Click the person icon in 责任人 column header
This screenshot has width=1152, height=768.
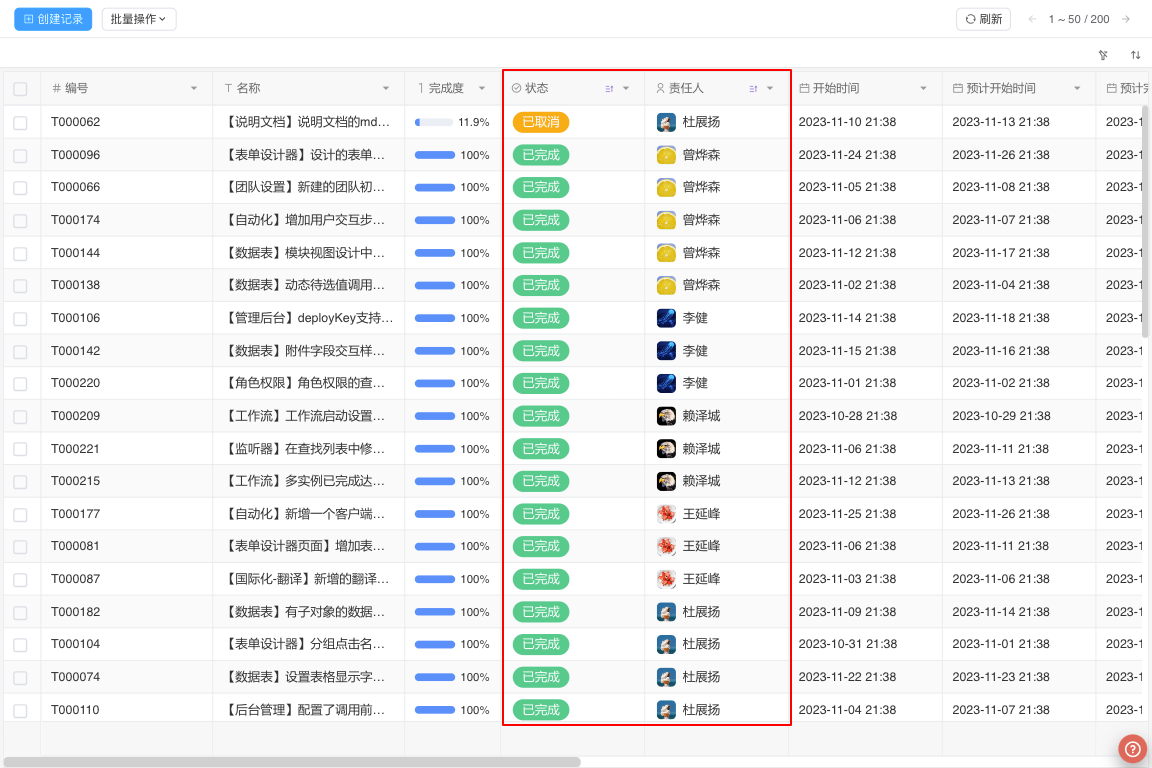click(x=660, y=87)
